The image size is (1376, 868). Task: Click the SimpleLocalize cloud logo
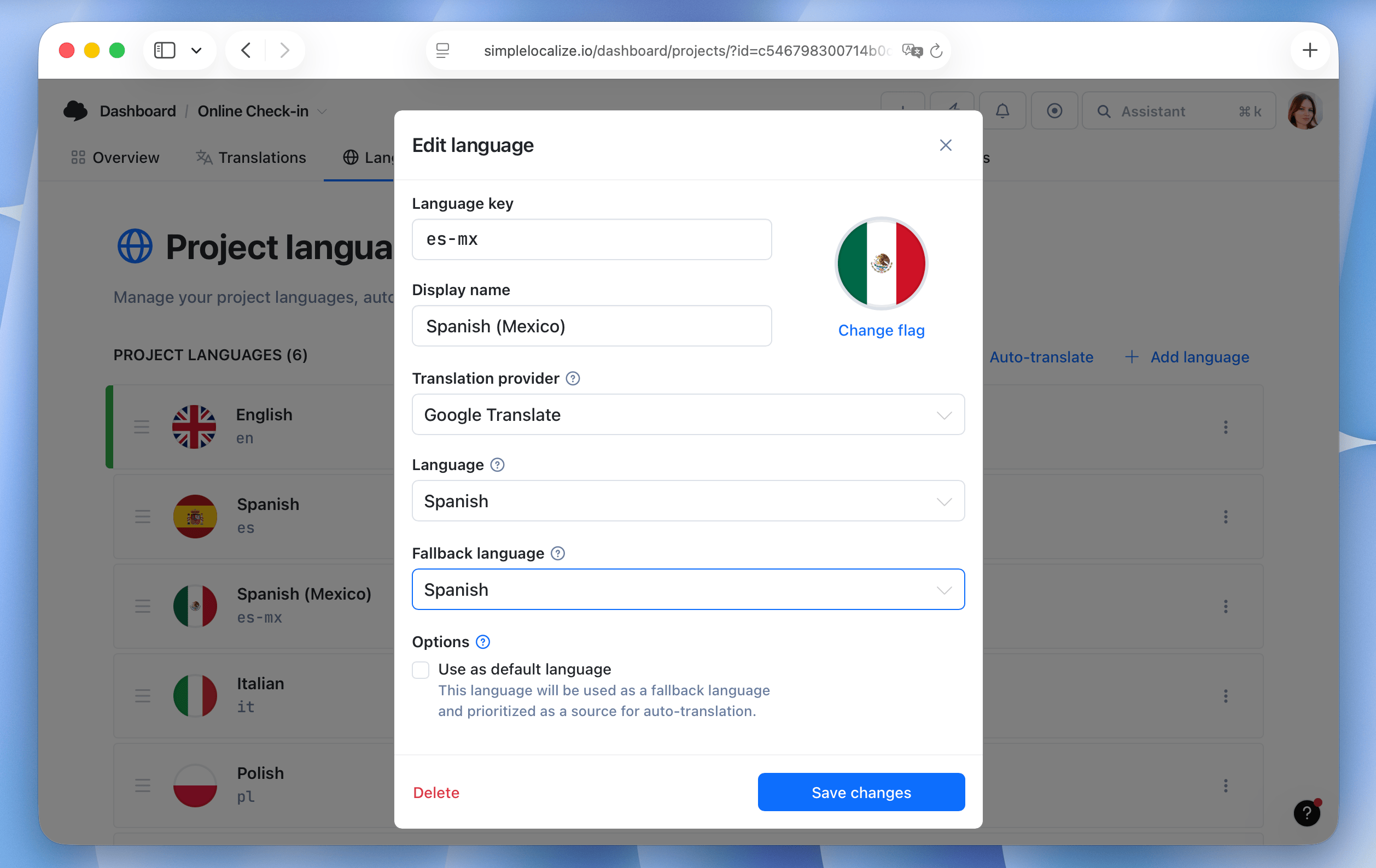click(x=75, y=111)
